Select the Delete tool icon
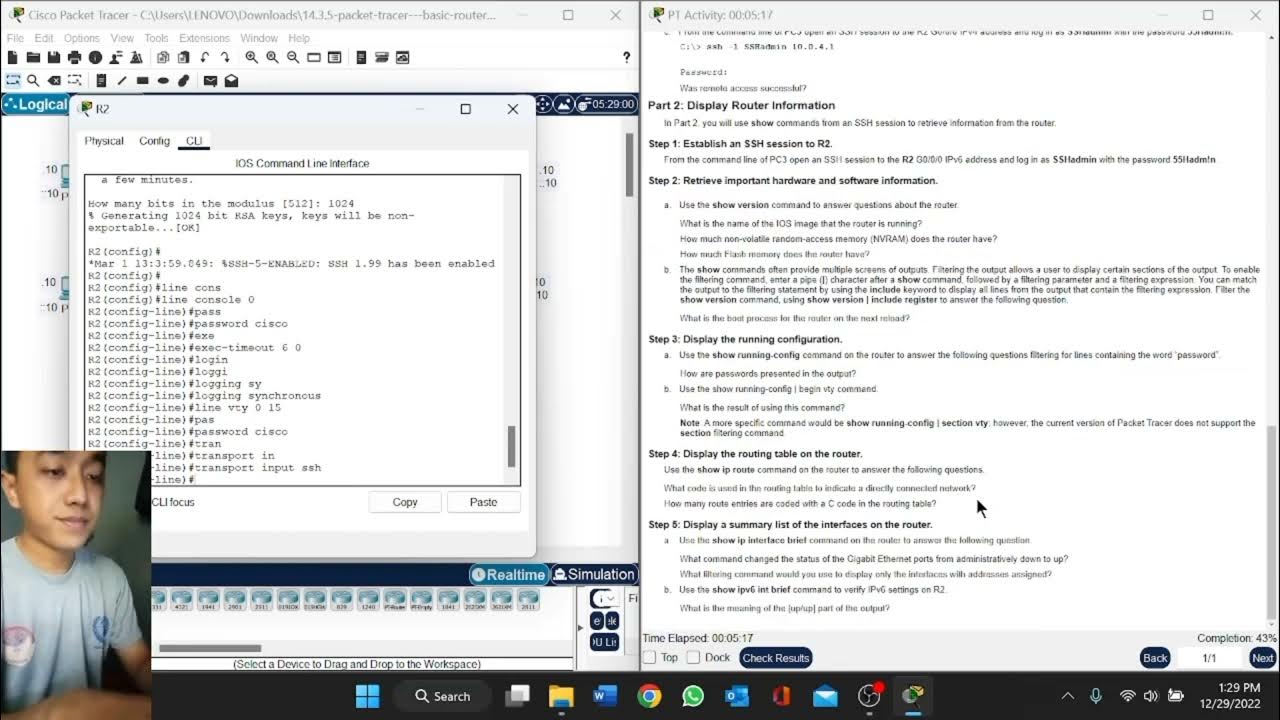1280x720 pixels. point(55,81)
